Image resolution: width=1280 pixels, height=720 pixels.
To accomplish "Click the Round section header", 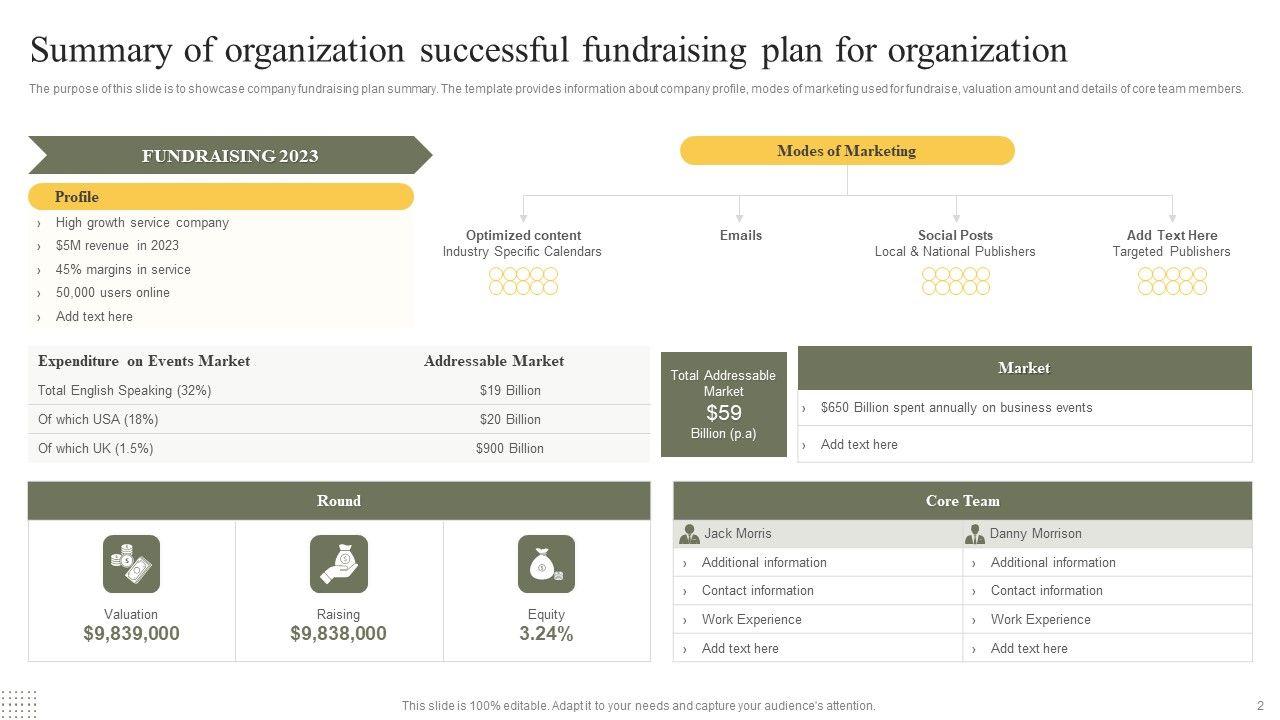I will pos(339,501).
